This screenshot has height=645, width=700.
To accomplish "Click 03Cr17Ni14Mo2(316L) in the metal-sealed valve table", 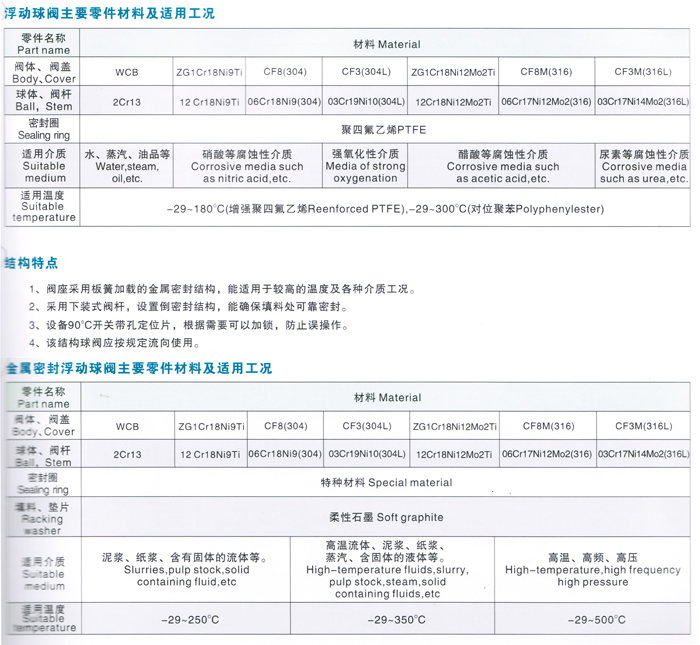I will [644, 454].
